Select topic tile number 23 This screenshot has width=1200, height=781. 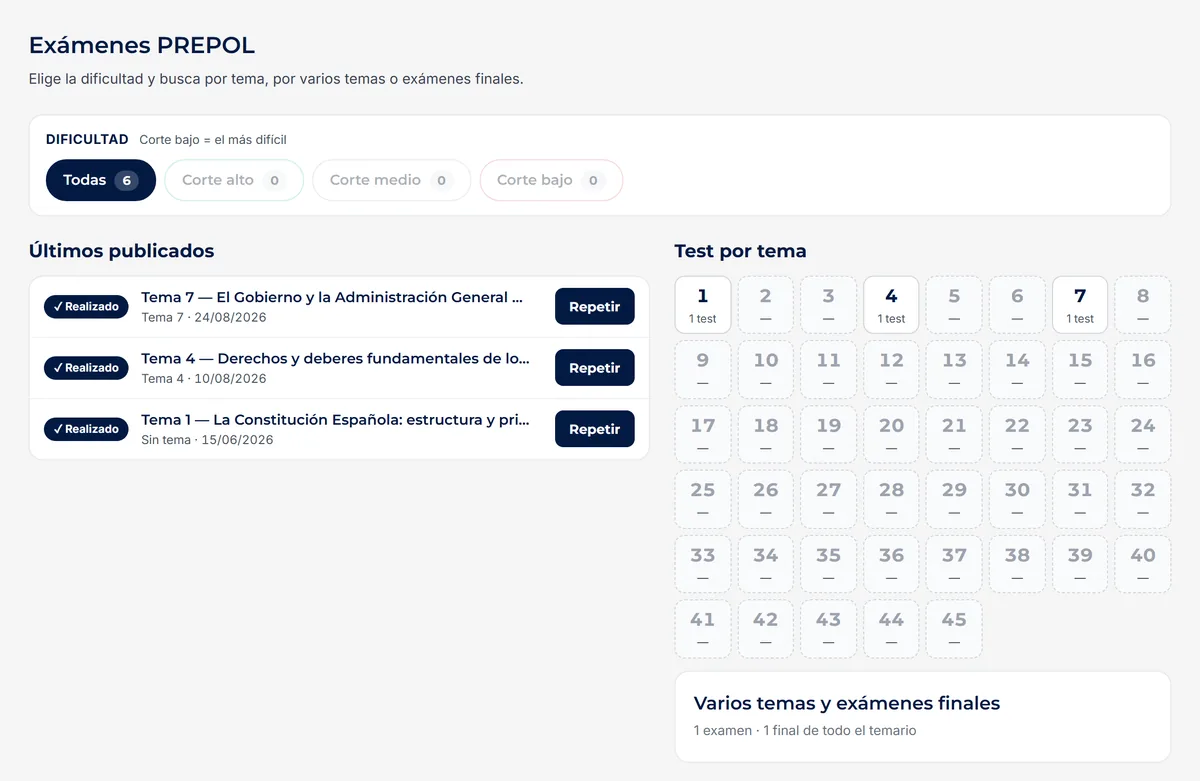tap(1080, 435)
